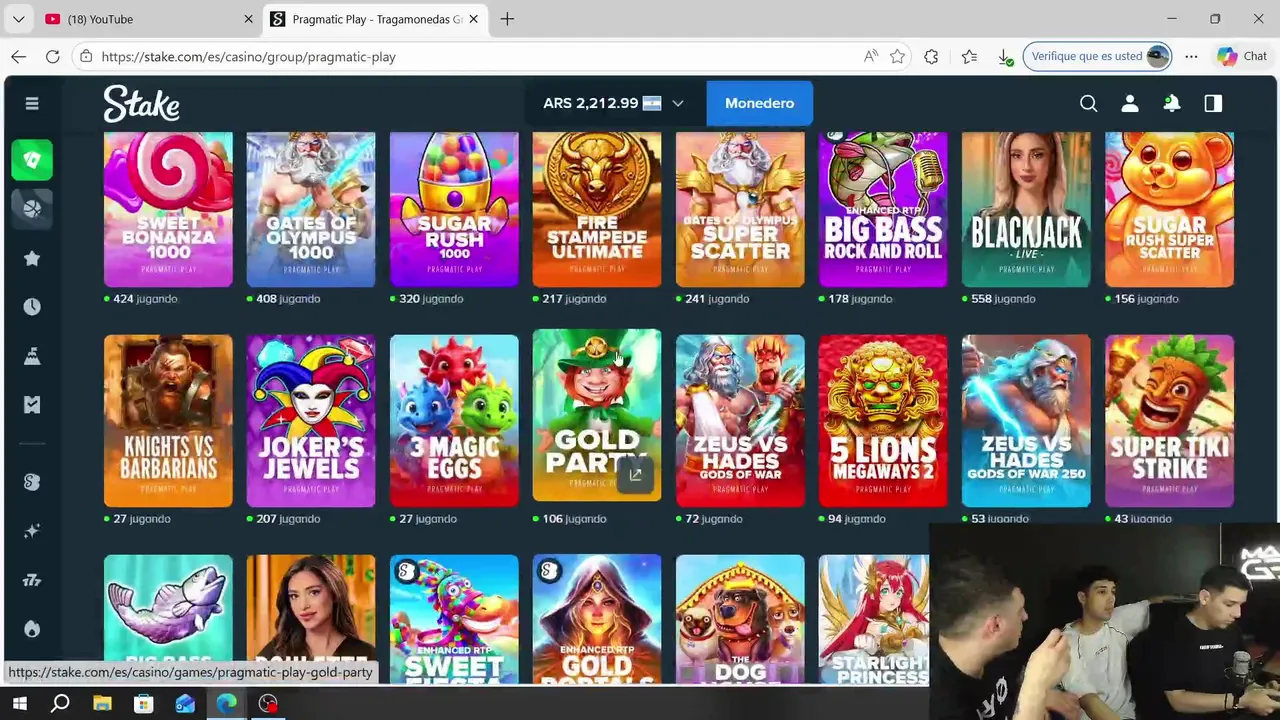Open Slots 777 icon in sidebar
Image resolution: width=1280 pixels, height=720 pixels.
[x=32, y=580]
